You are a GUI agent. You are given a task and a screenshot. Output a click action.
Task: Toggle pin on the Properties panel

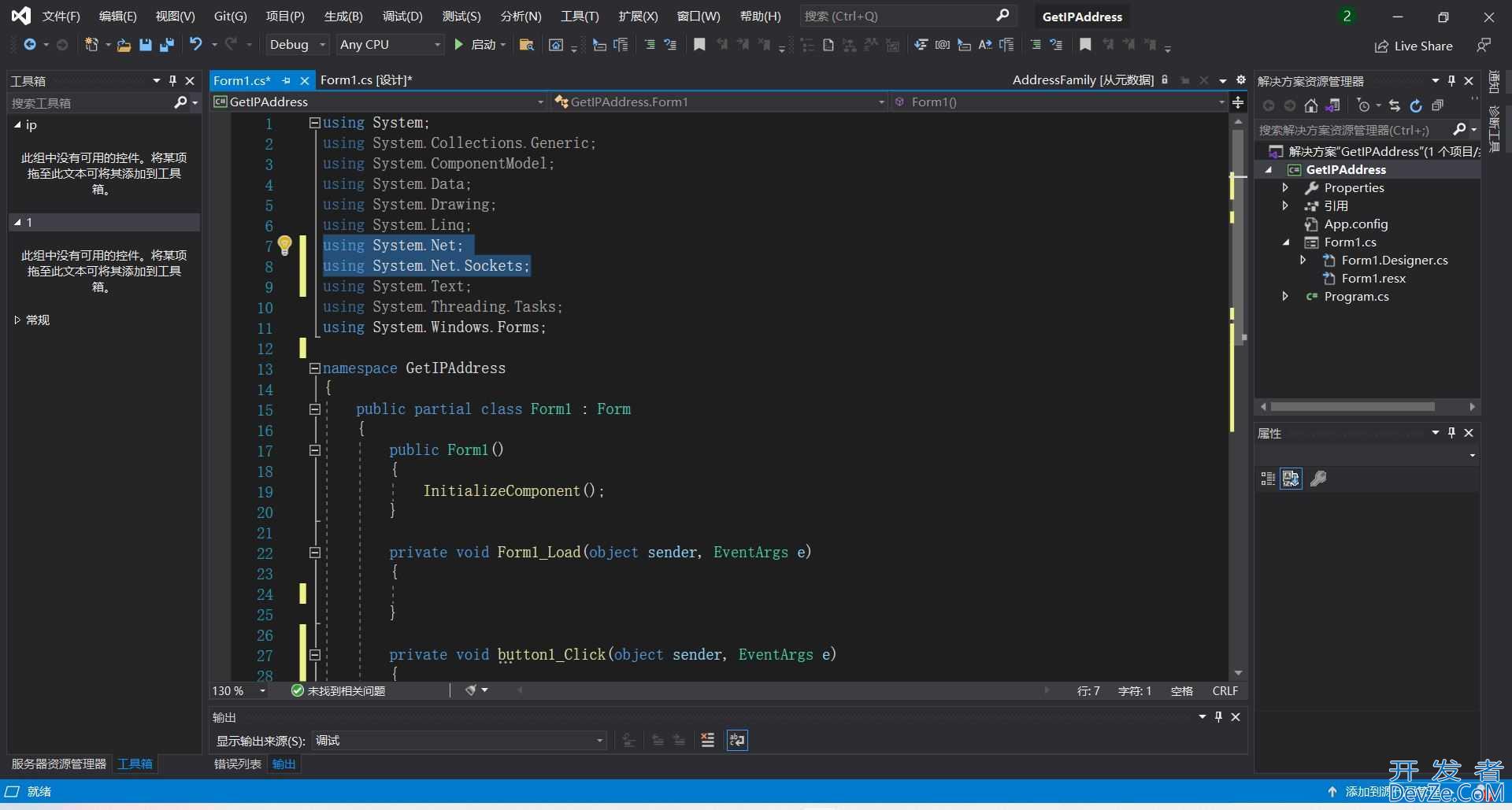[1451, 432]
